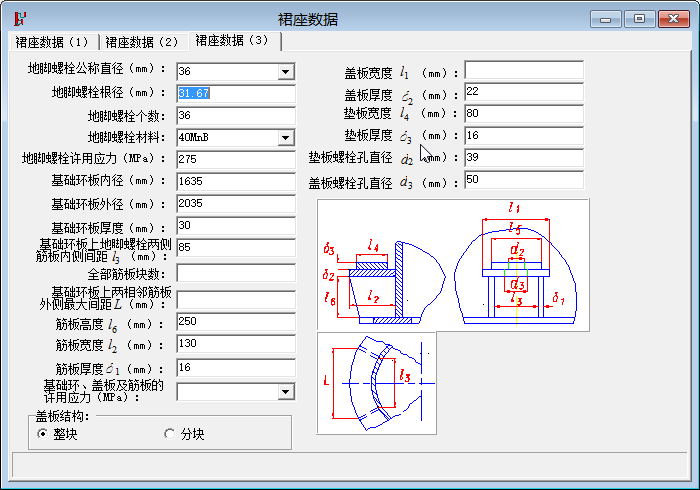Viewport: 700px width, 490px height.
Task: Click 地脚螺栓许用应力 field showing 275
Action: coord(236,160)
